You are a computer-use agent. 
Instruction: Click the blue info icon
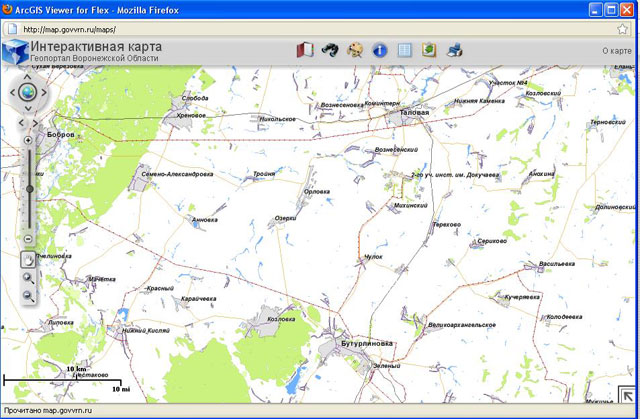[x=380, y=49]
